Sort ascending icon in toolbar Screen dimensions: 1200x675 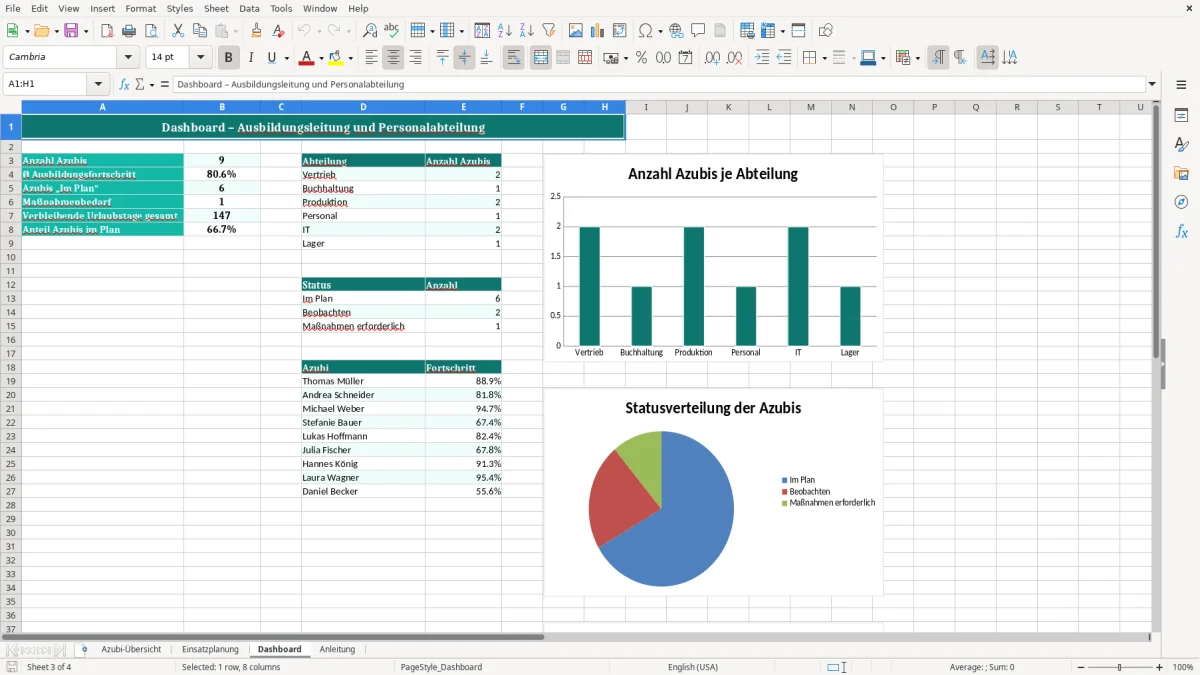[505, 31]
